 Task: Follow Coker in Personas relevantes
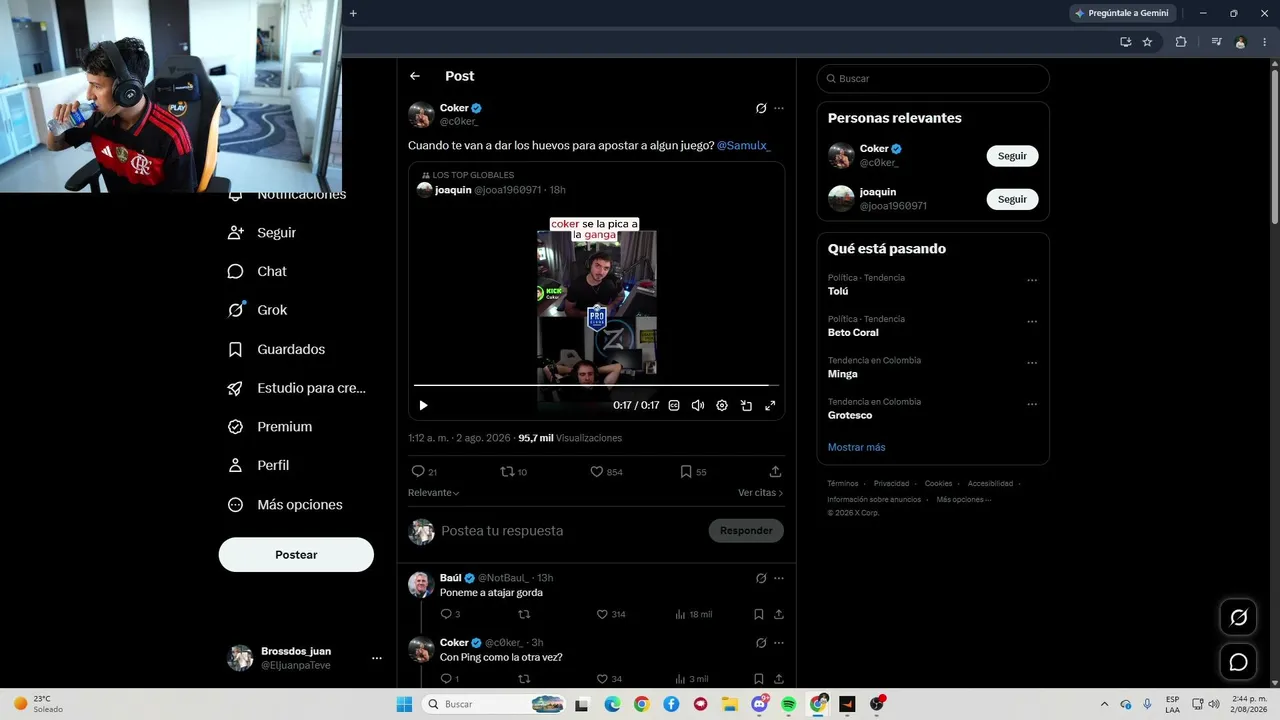[1012, 156]
